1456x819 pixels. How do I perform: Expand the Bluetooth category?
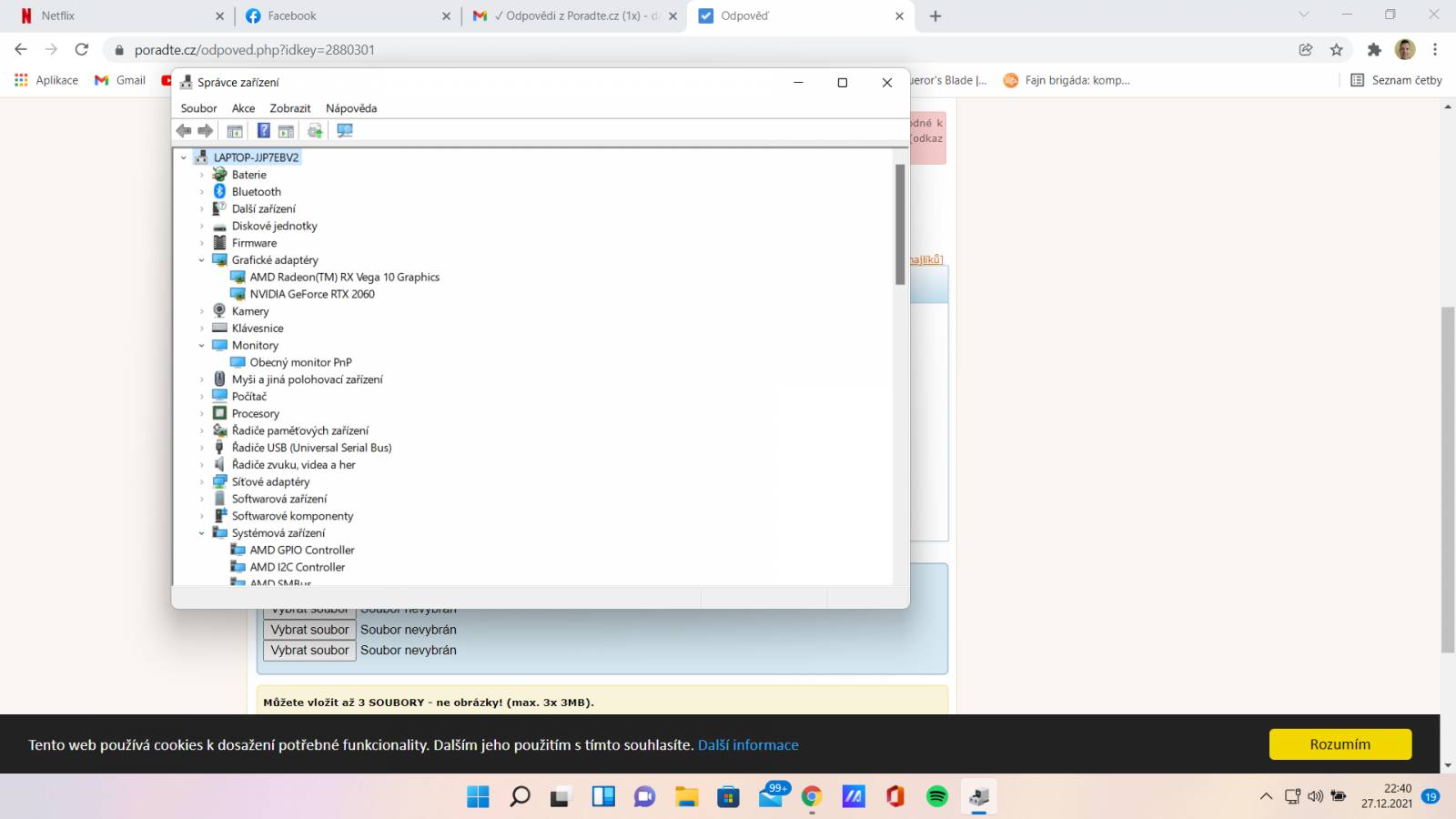tap(202, 192)
